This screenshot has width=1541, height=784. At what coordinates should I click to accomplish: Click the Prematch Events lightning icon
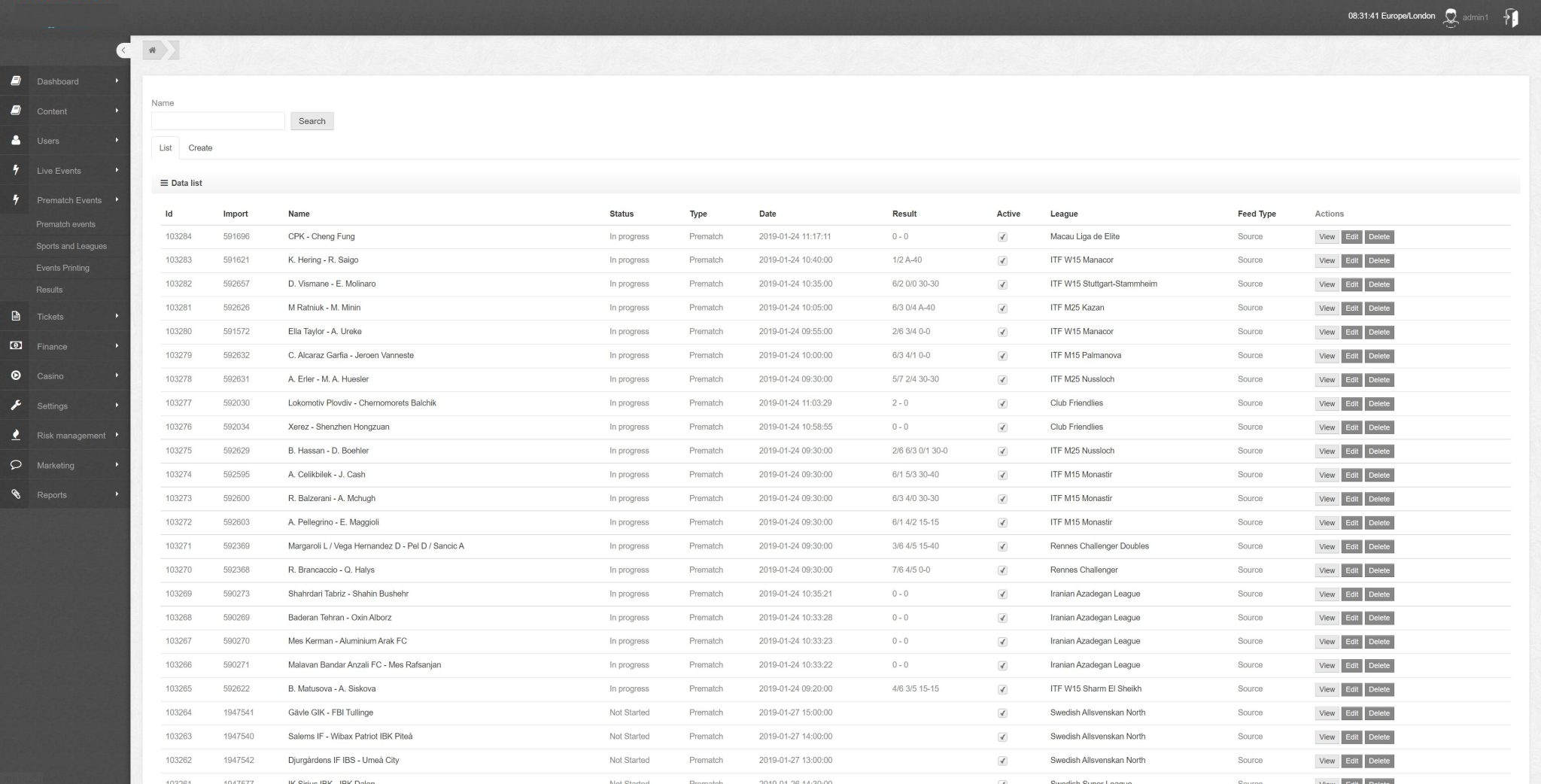click(x=15, y=199)
